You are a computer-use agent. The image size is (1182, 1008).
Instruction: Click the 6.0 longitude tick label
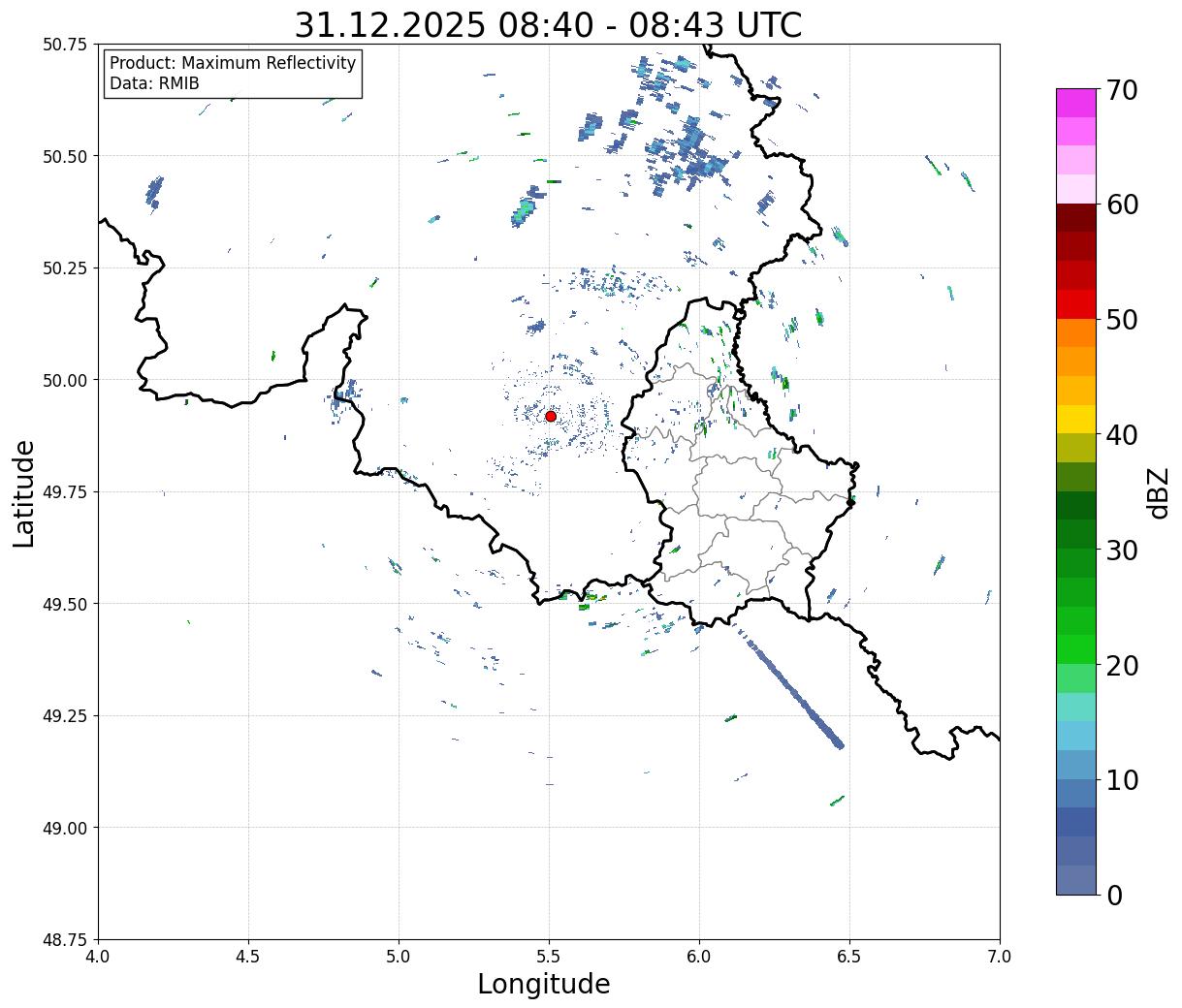click(x=699, y=957)
